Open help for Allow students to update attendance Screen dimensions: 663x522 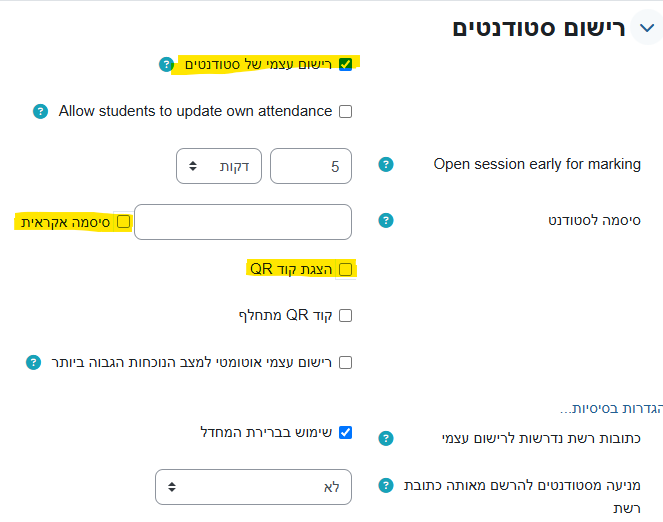(x=40, y=111)
